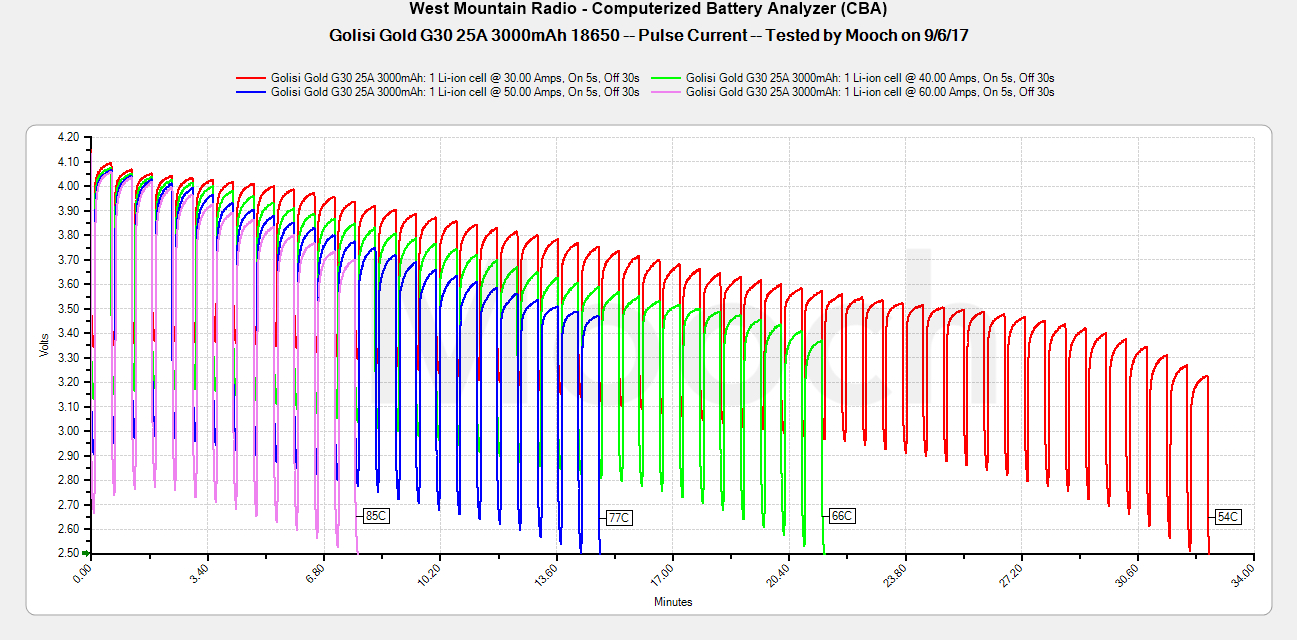
Task: Click the West Mountain Radio chart title
Action: coord(648,9)
